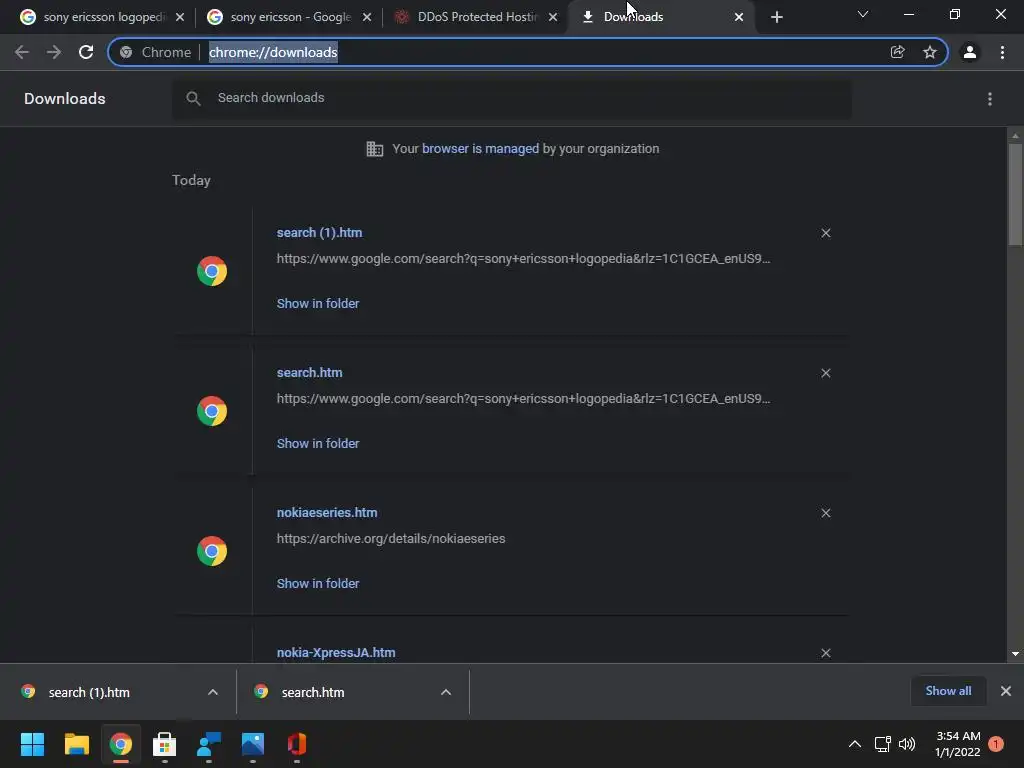Screen dimensions: 1024x768
Task: Click the network icon in system tray
Action: pos(882,744)
